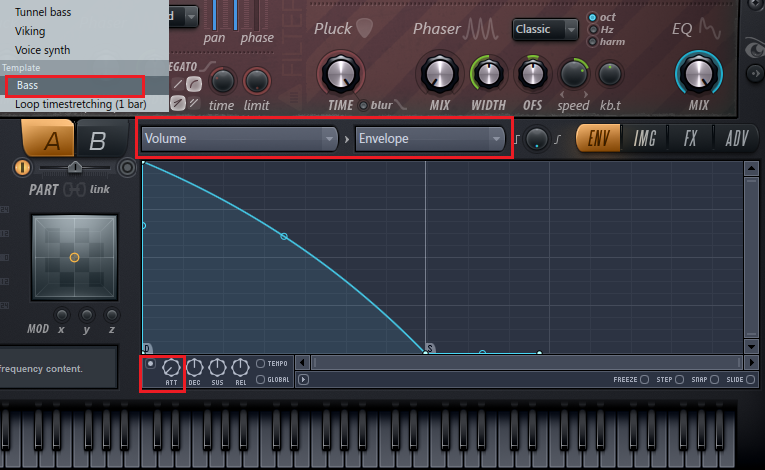
Task: Expand the Classic phaser type dropdown
Action: (545, 29)
